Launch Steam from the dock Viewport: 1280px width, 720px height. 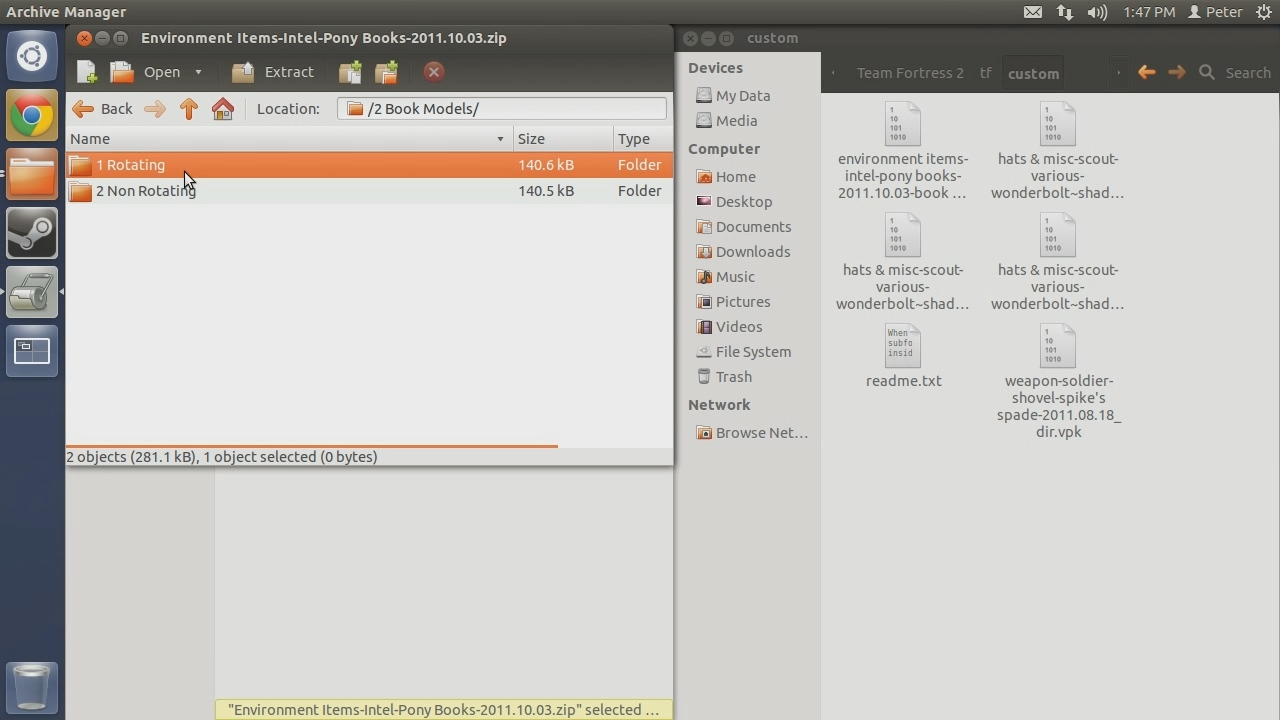(x=32, y=233)
